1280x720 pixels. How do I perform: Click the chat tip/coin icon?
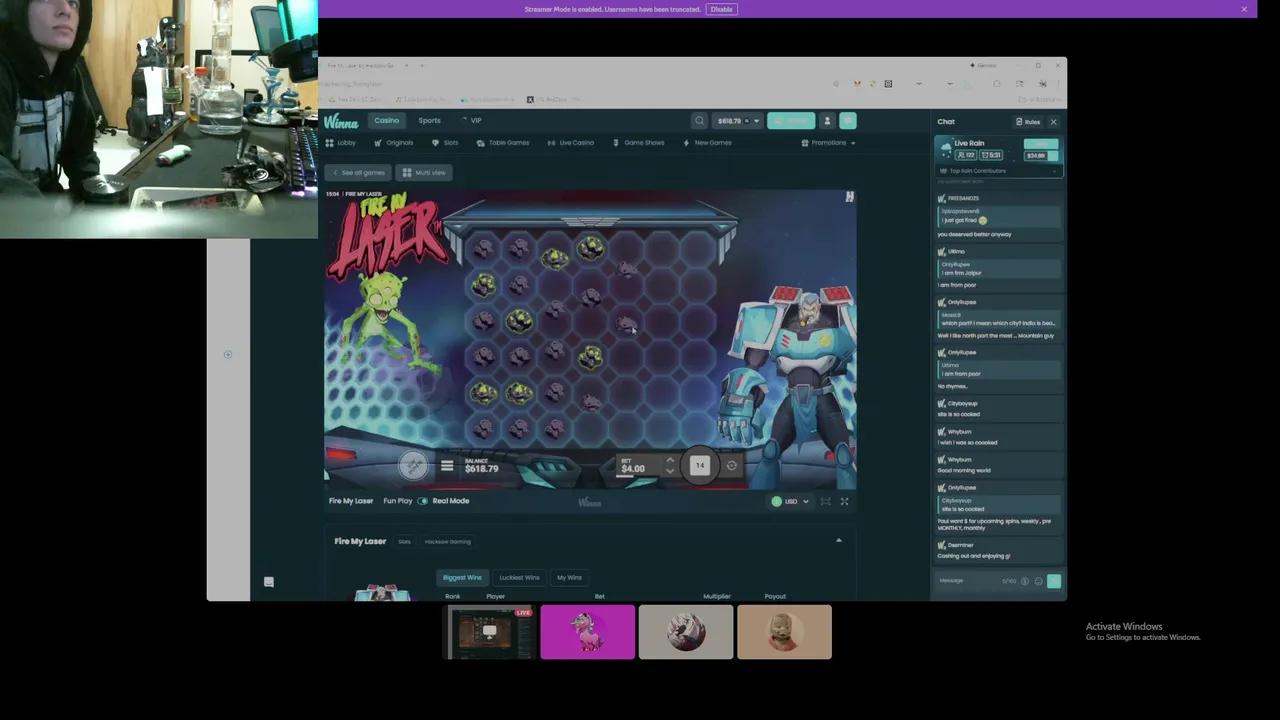[x=1024, y=581]
